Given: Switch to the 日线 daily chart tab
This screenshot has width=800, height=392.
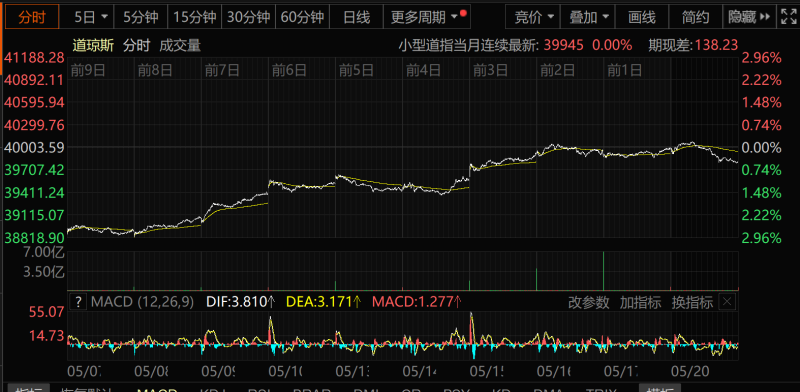Looking at the screenshot, I should [x=356, y=17].
